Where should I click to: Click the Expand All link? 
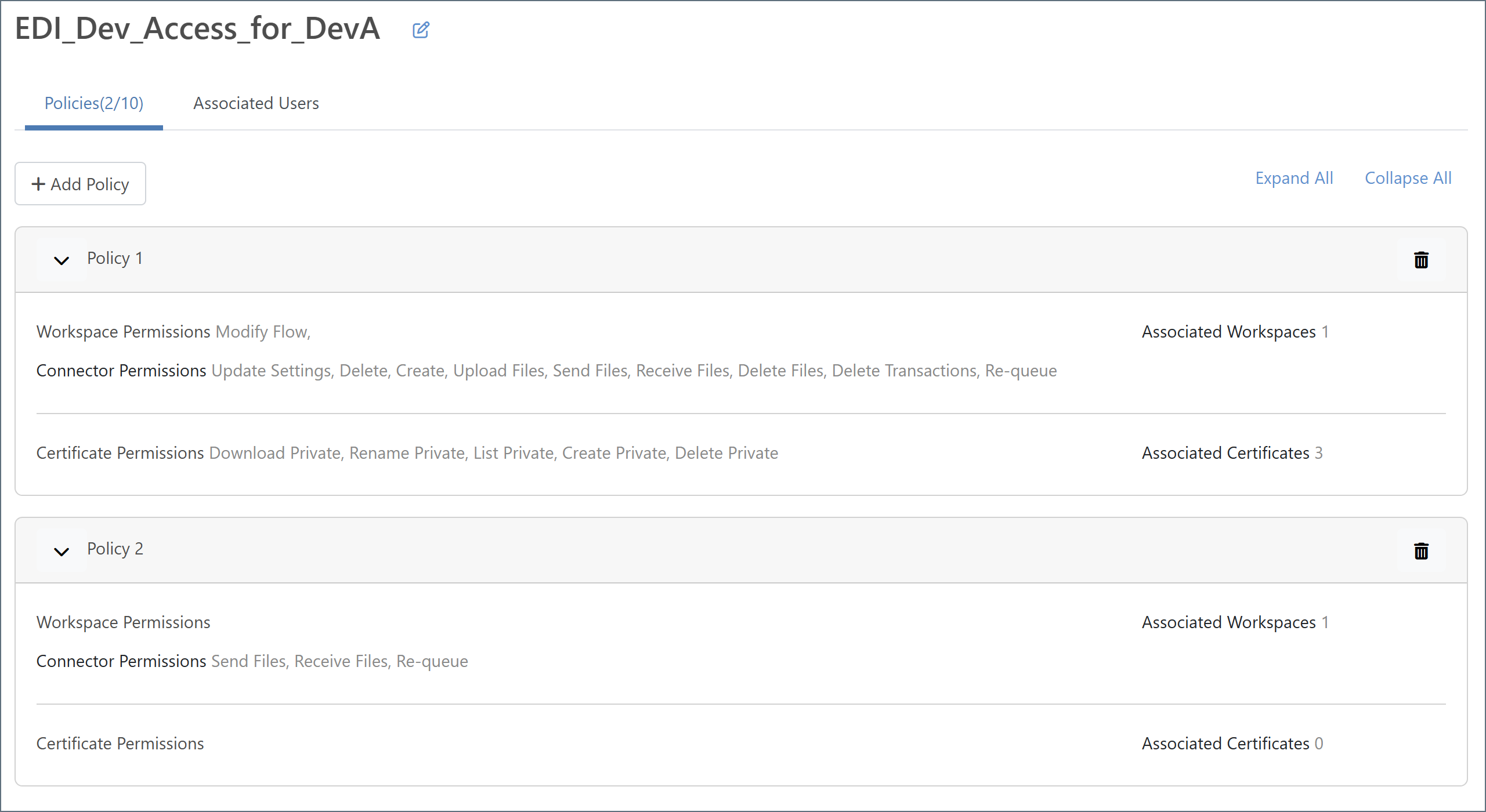1294,178
